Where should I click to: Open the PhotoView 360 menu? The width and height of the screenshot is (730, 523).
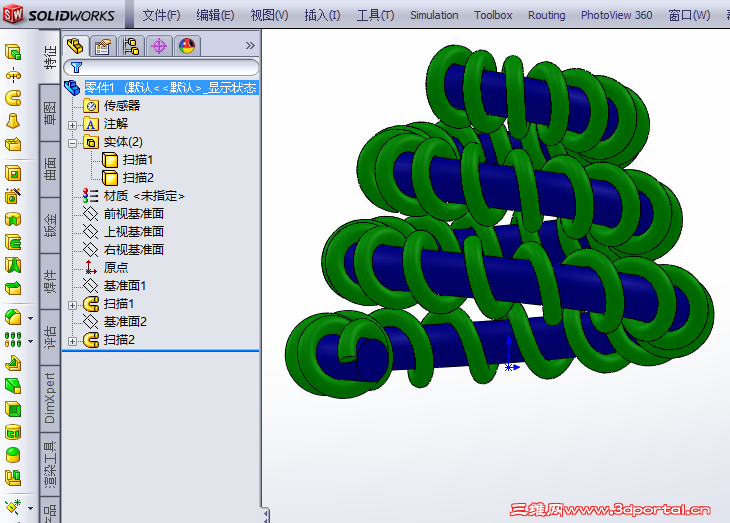[616, 15]
